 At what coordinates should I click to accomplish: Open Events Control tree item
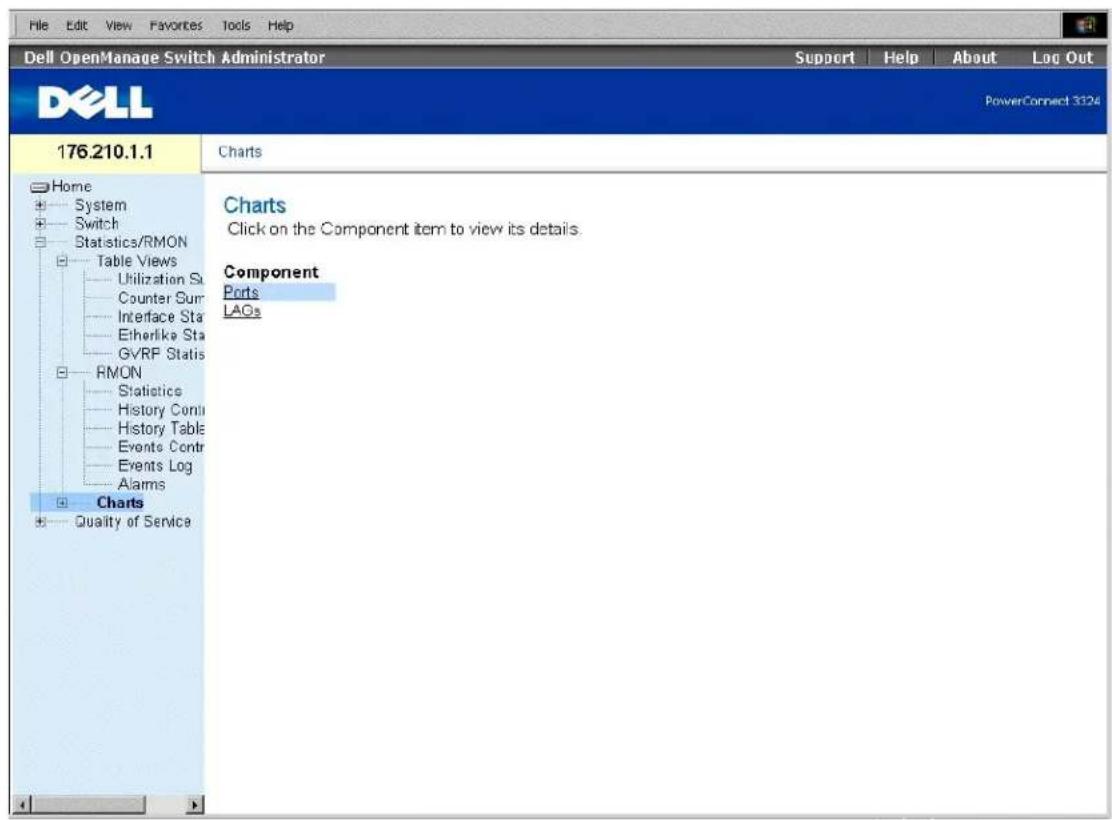coord(160,447)
